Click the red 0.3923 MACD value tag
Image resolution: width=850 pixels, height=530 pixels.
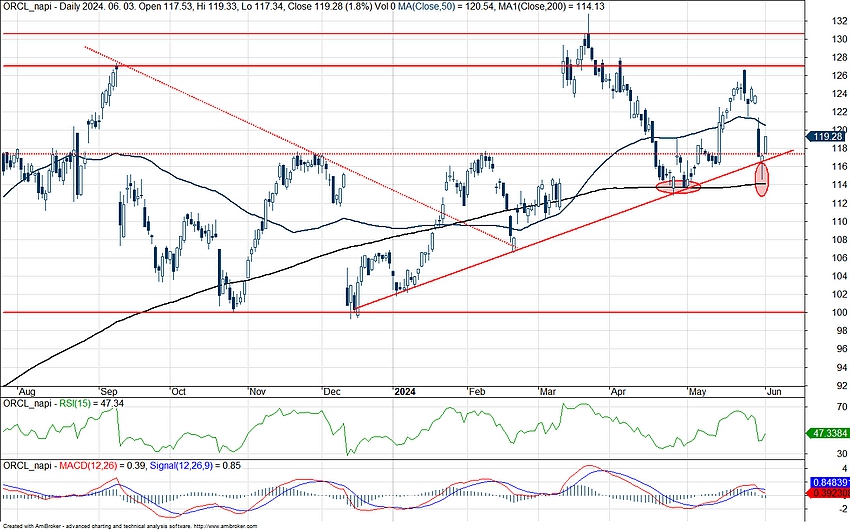[829, 493]
